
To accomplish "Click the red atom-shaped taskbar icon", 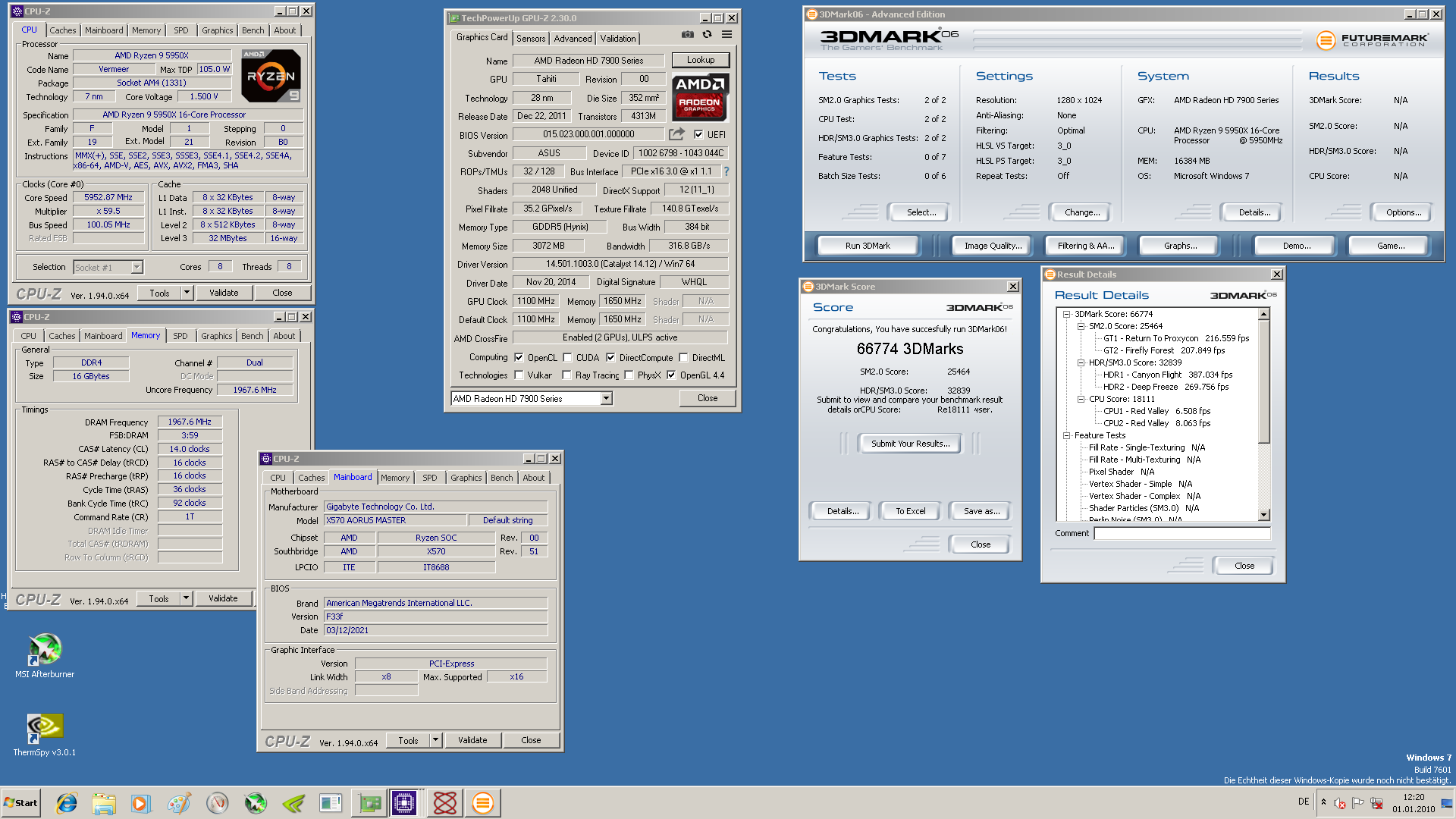I will coord(445,803).
